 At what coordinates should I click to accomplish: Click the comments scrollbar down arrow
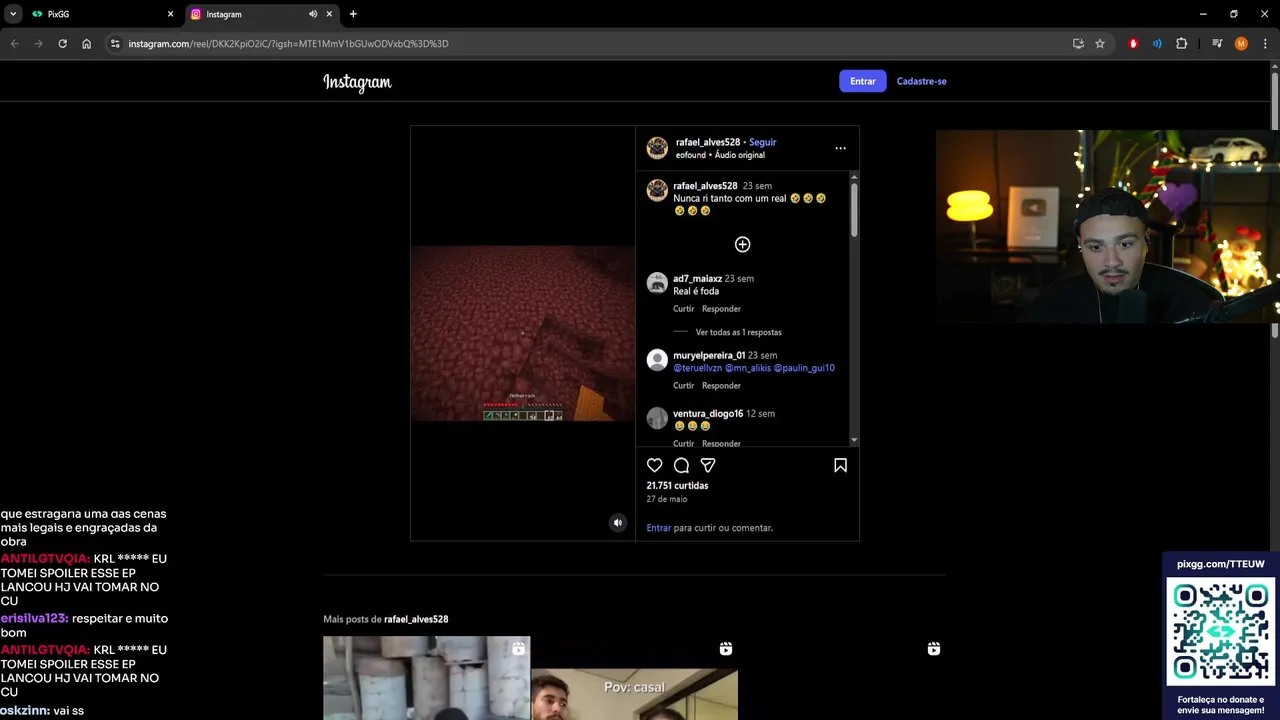point(854,440)
